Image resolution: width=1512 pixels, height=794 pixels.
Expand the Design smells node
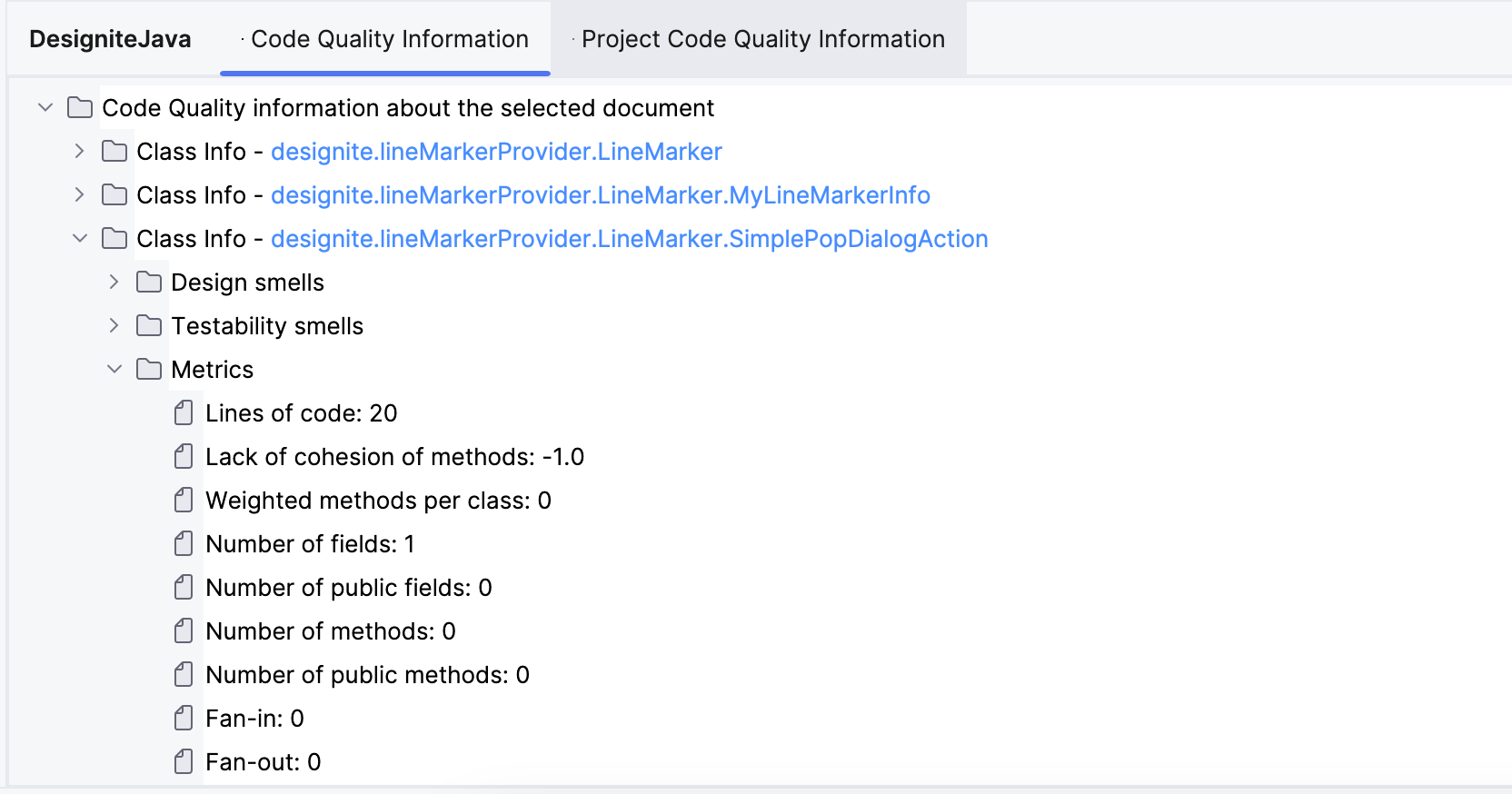[x=114, y=282]
